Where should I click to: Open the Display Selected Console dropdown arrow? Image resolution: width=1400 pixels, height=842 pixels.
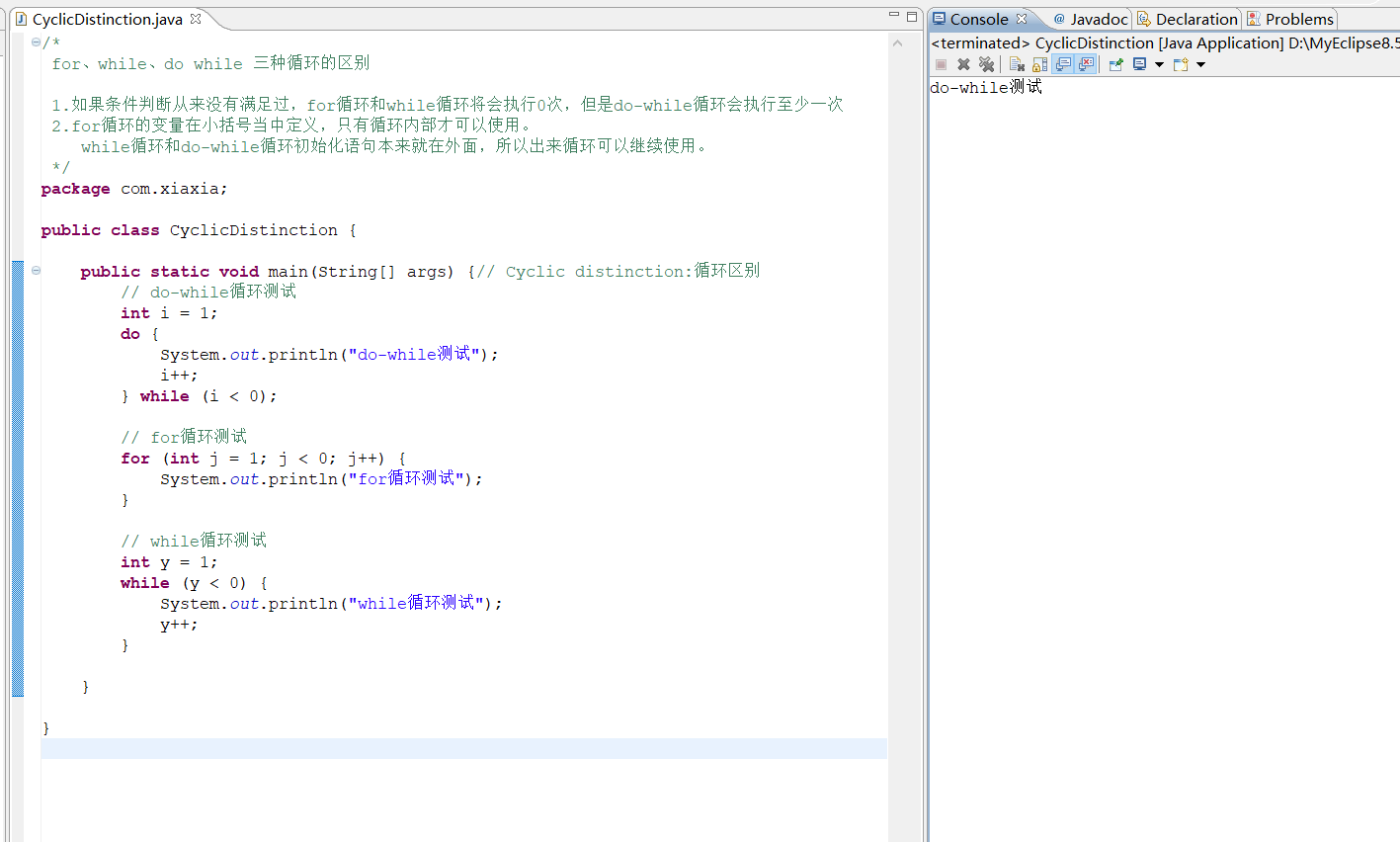(x=1159, y=65)
